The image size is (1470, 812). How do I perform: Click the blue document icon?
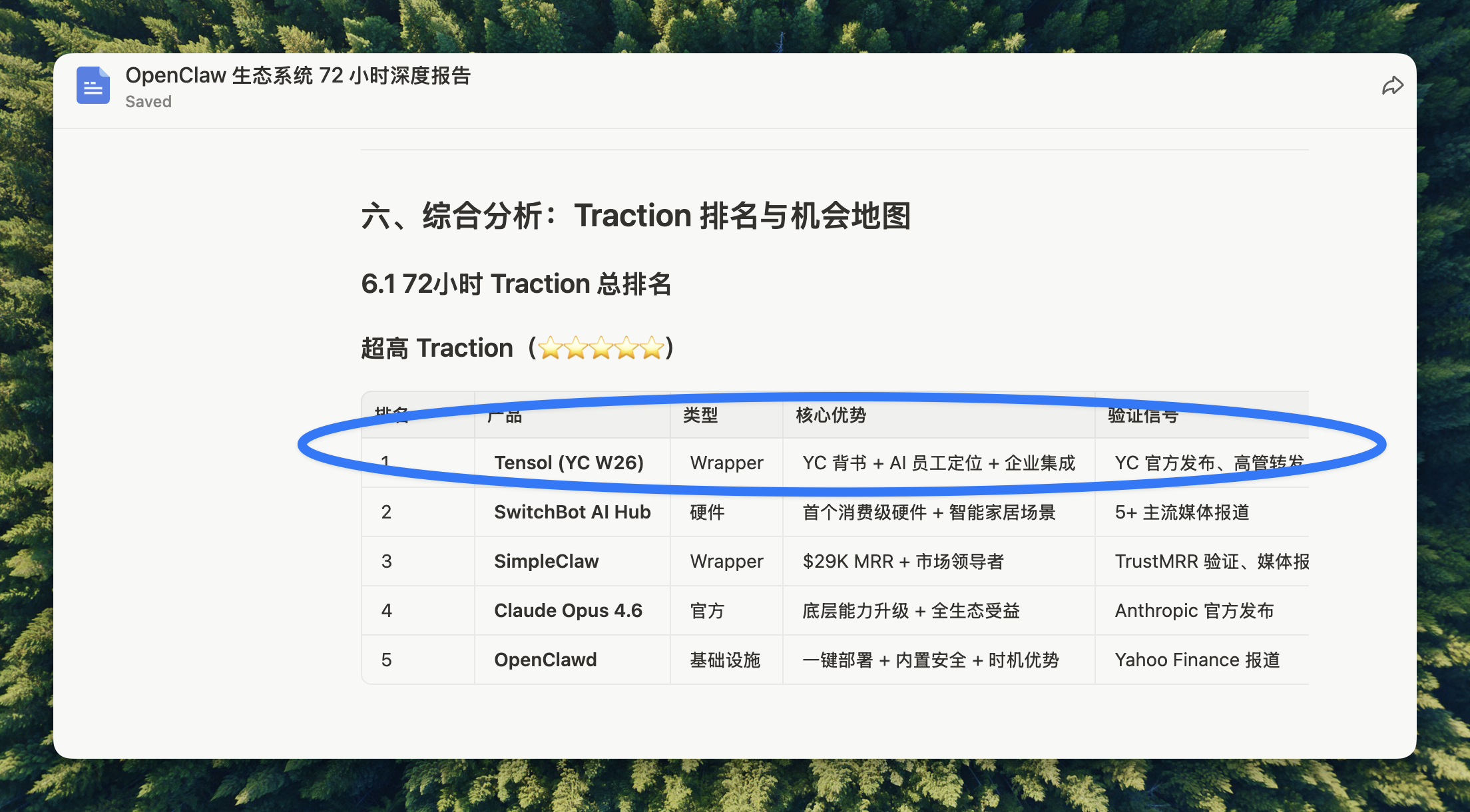[93, 85]
